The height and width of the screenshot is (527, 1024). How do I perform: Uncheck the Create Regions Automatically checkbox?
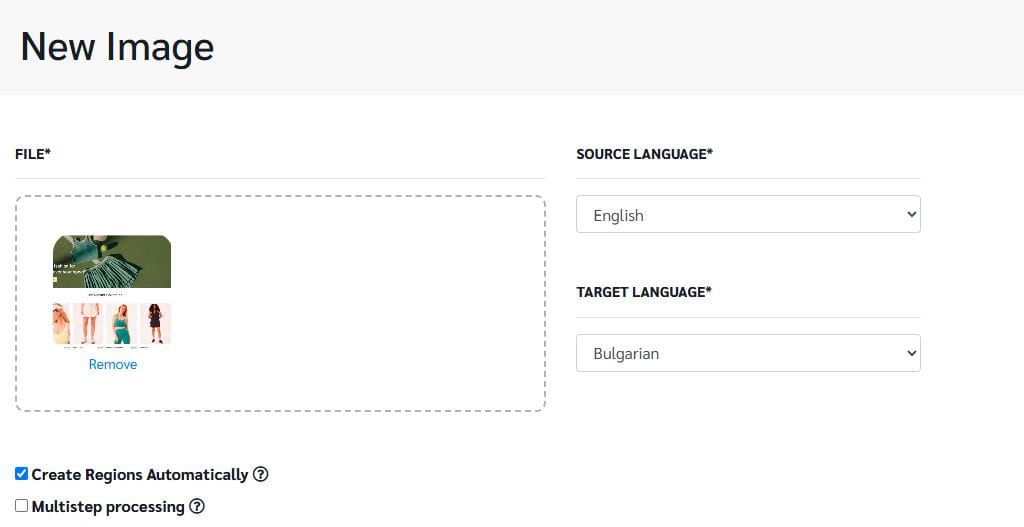[x=22, y=474]
